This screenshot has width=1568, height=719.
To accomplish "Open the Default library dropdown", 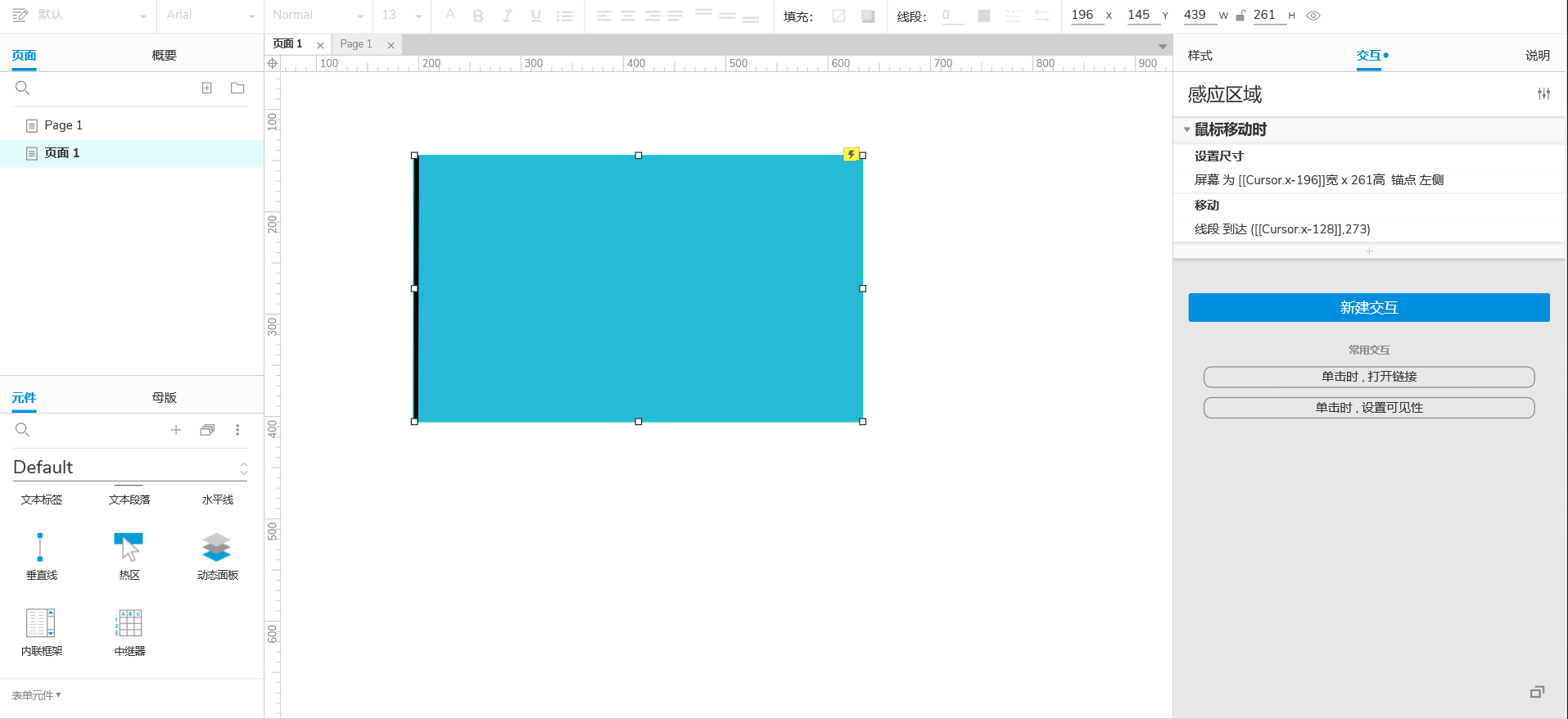I will click(130, 468).
